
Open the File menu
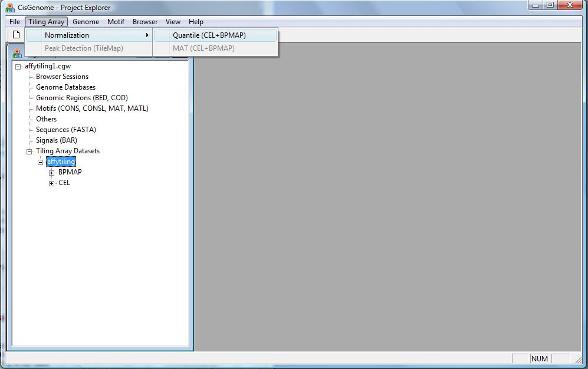(x=15, y=22)
